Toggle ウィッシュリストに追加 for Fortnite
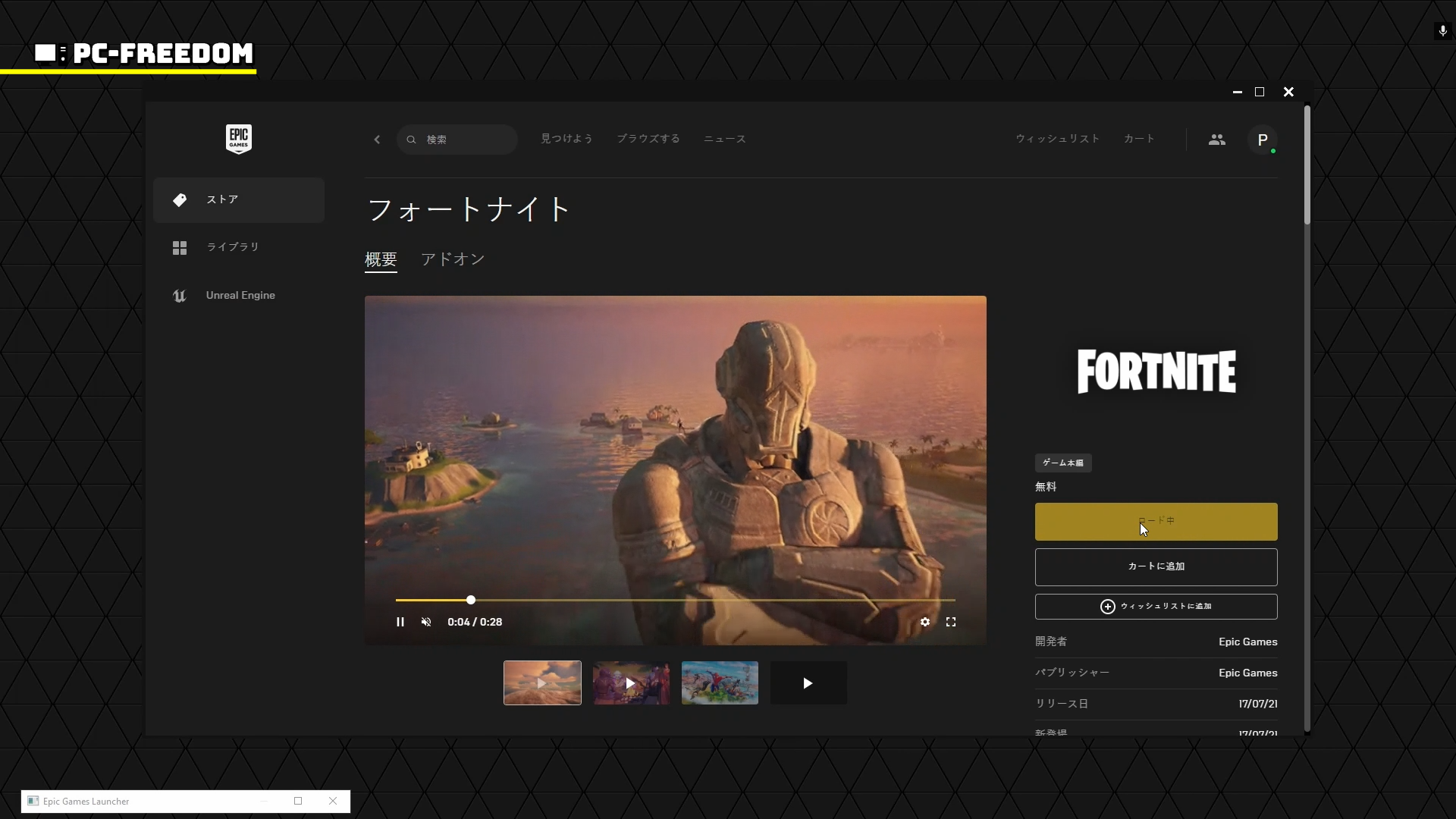 pos(1156,607)
